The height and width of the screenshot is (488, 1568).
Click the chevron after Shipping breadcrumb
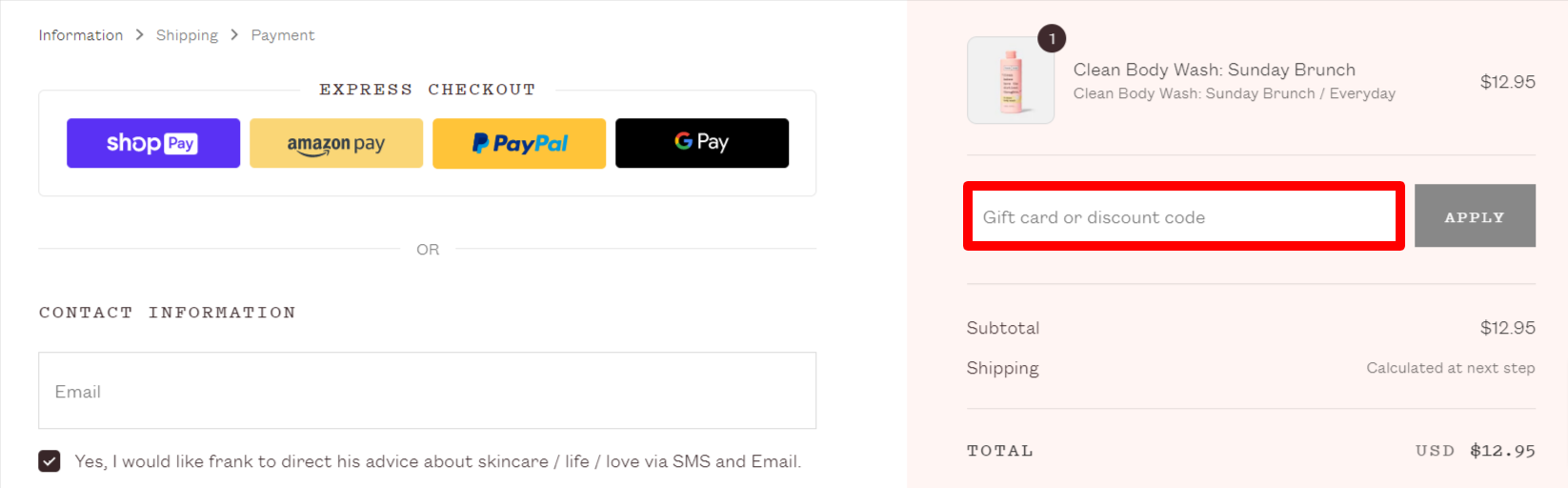(234, 34)
